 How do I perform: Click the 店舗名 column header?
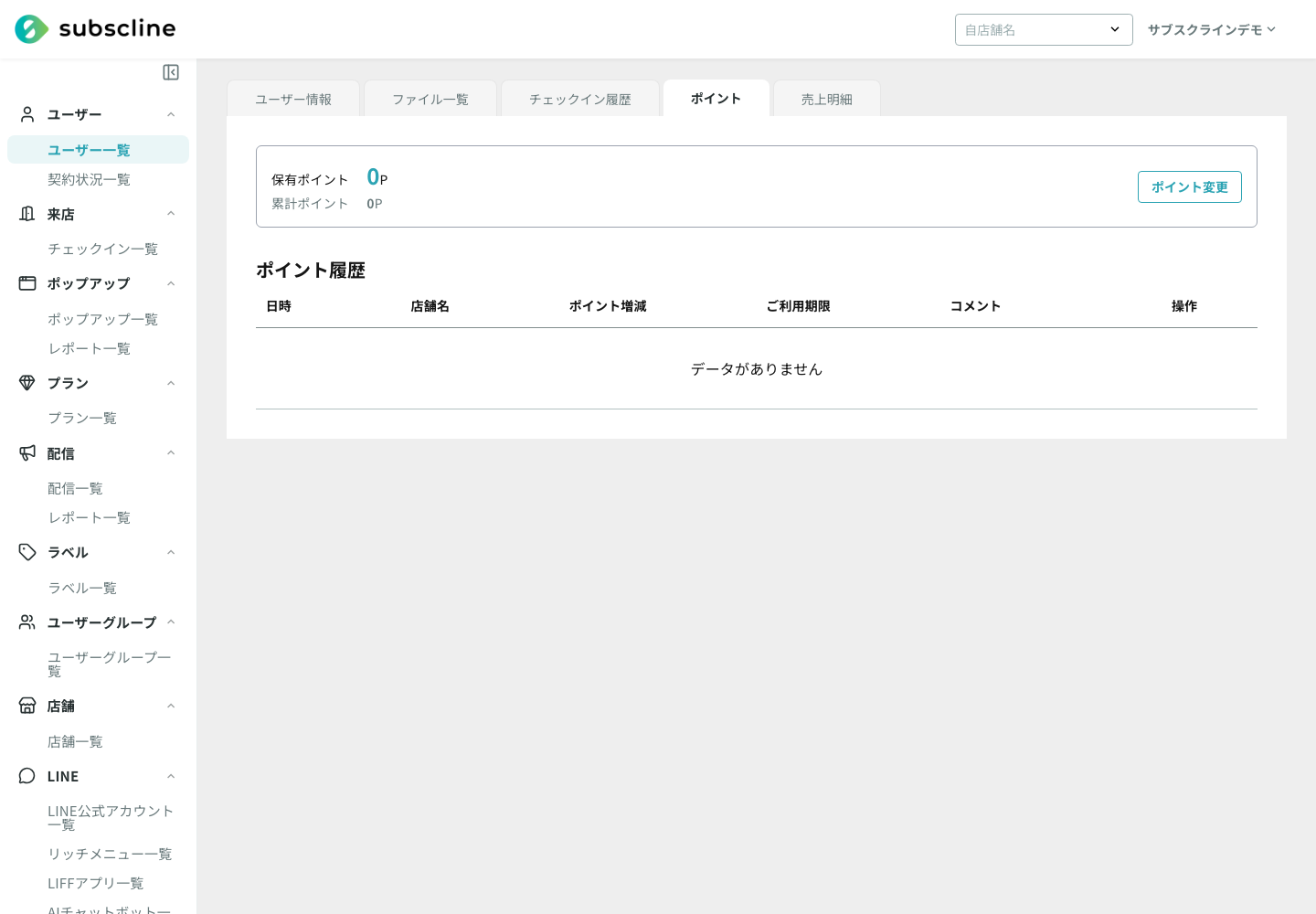pyautogui.click(x=430, y=306)
